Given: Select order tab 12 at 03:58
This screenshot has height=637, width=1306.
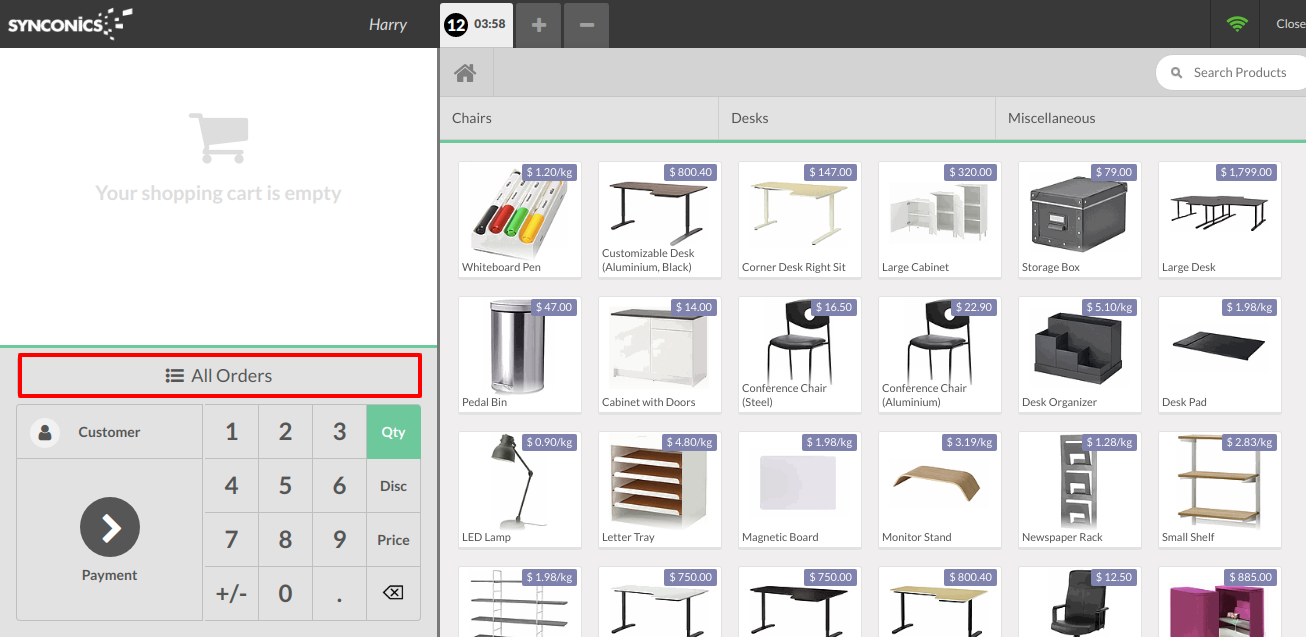Looking at the screenshot, I should (x=477, y=24).
